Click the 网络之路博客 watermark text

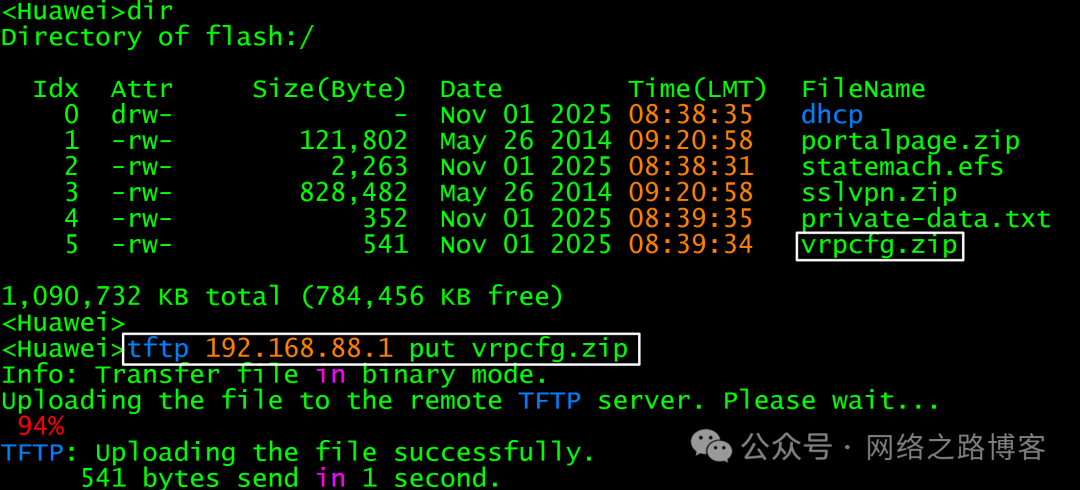tap(955, 447)
